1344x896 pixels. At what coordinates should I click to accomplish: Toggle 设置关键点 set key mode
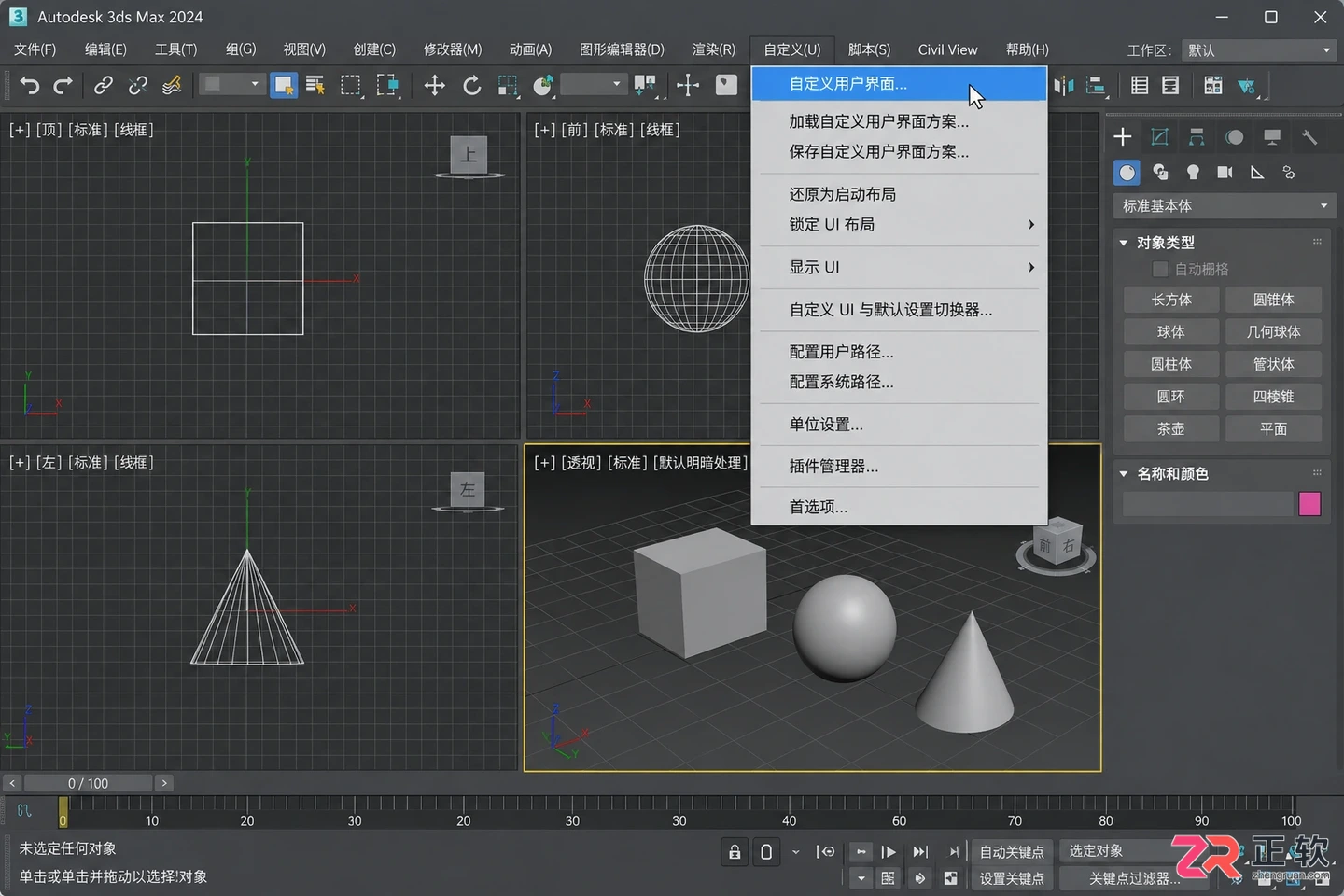point(1012,878)
